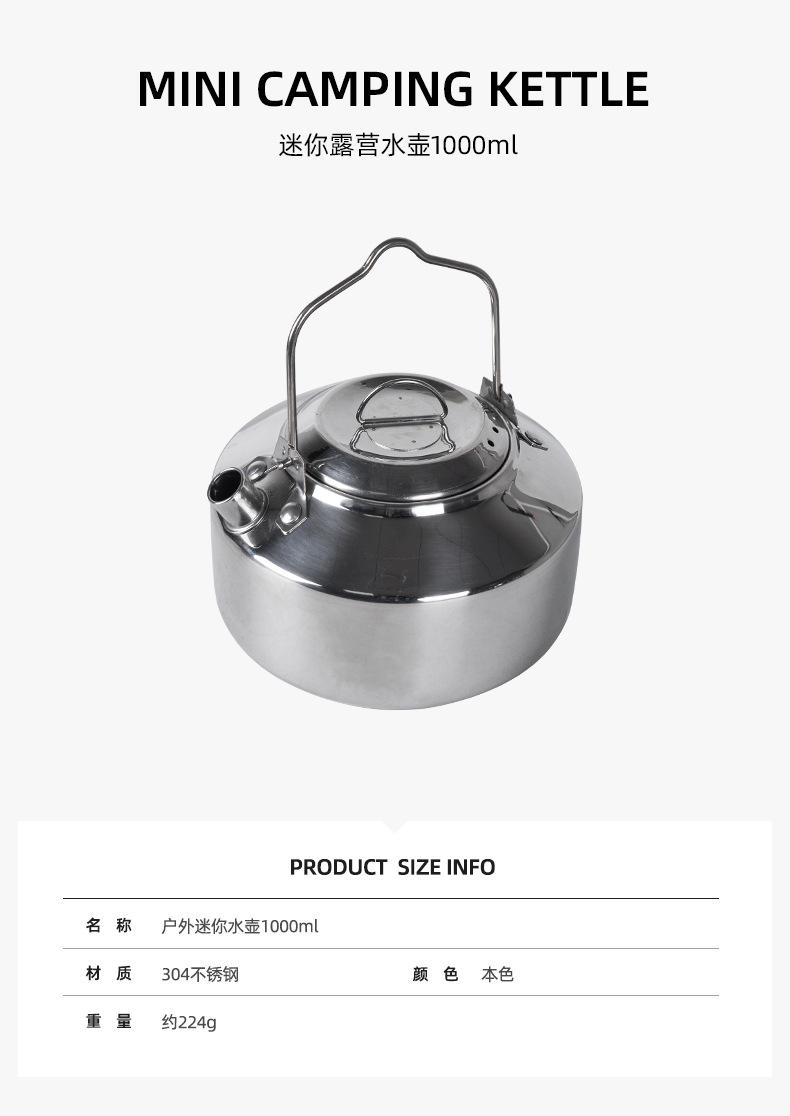
Task: Select the product name 户外迷你水壶1000ml
Action: tap(240, 926)
